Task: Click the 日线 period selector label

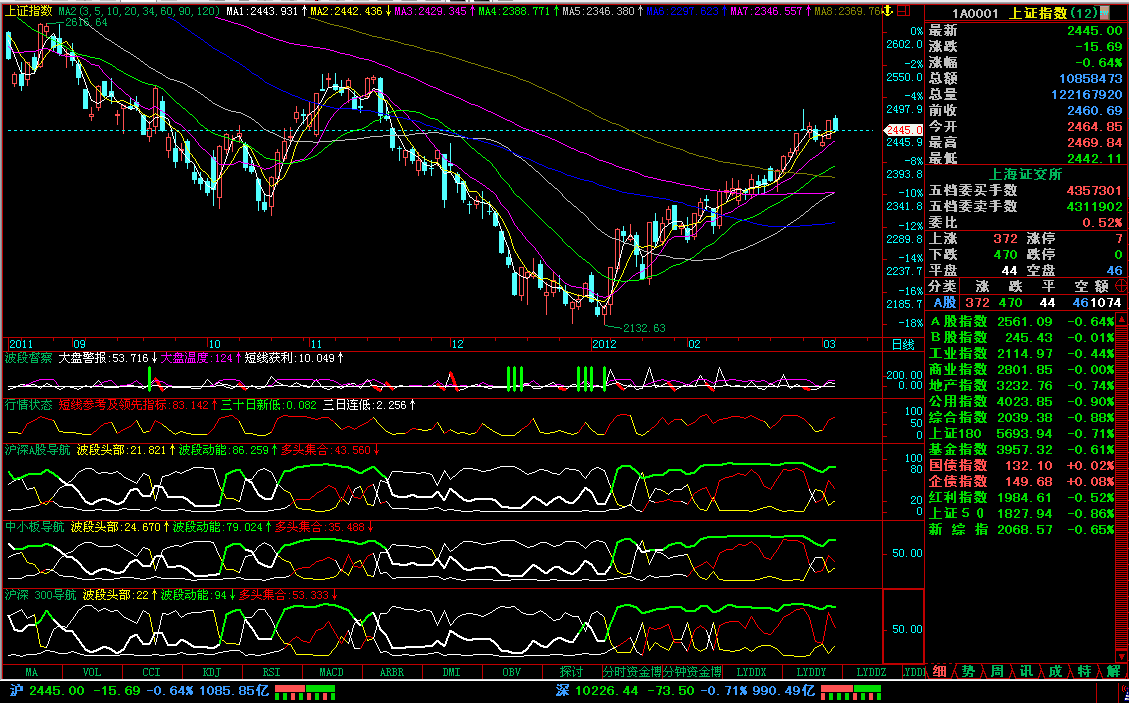Action: (902, 344)
